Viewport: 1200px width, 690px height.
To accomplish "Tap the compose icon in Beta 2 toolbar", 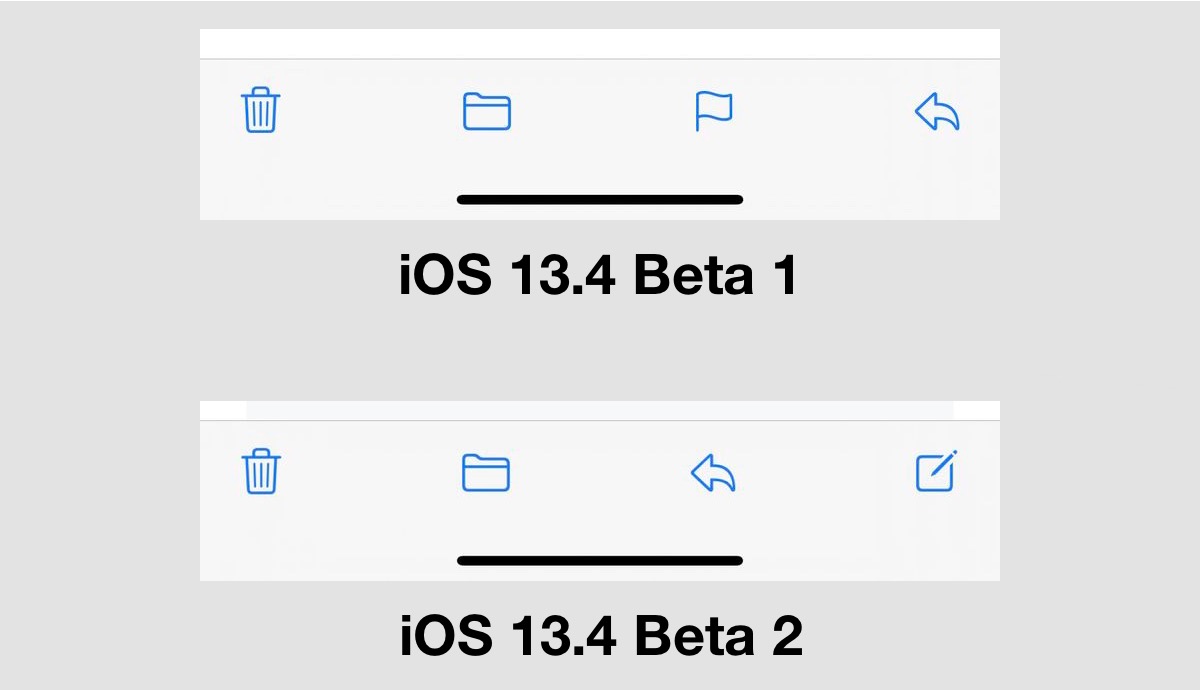I will click(937, 472).
